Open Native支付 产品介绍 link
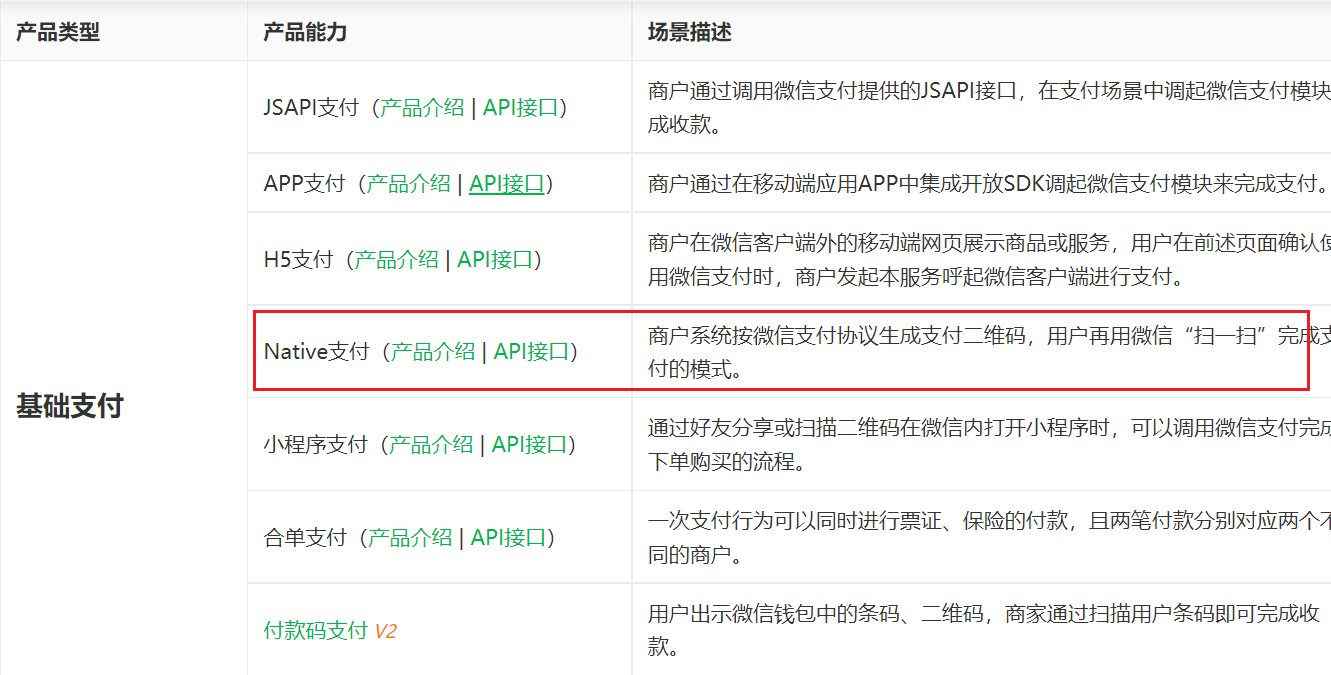The image size is (1331, 675). 433,352
